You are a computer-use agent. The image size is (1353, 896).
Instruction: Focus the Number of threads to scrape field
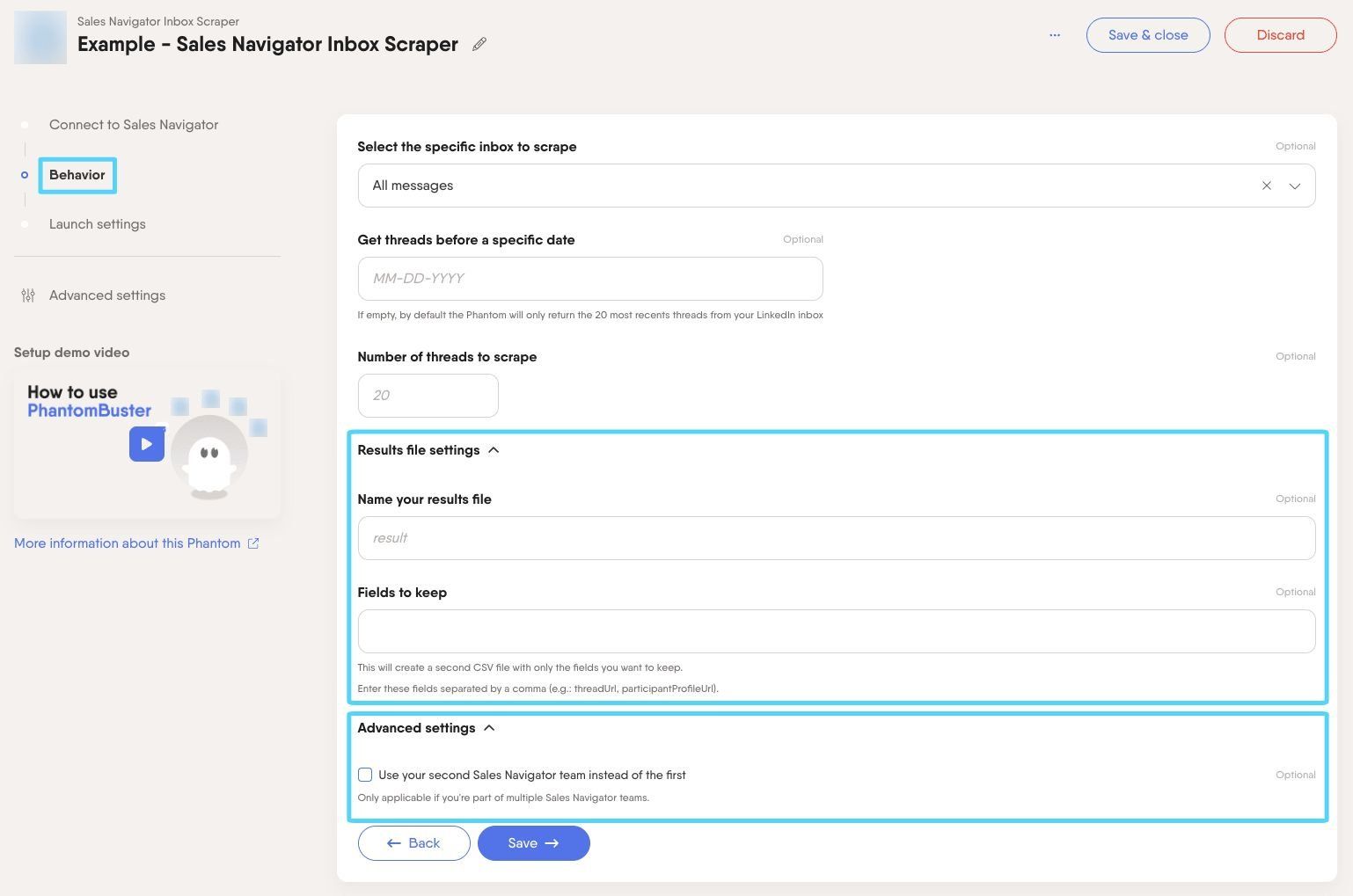[x=428, y=396]
